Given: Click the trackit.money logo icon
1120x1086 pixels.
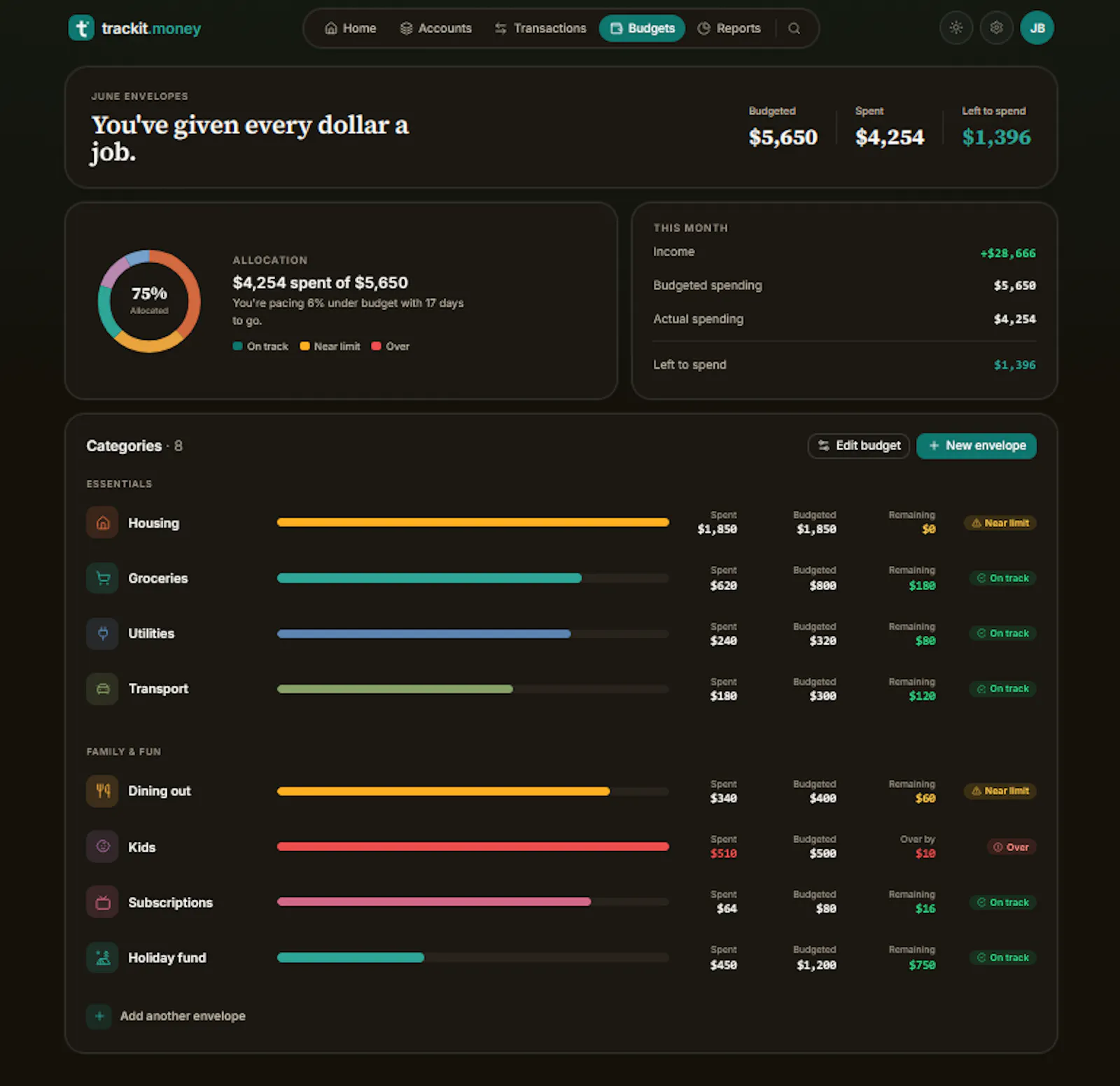Looking at the screenshot, I should pyautogui.click(x=81, y=28).
